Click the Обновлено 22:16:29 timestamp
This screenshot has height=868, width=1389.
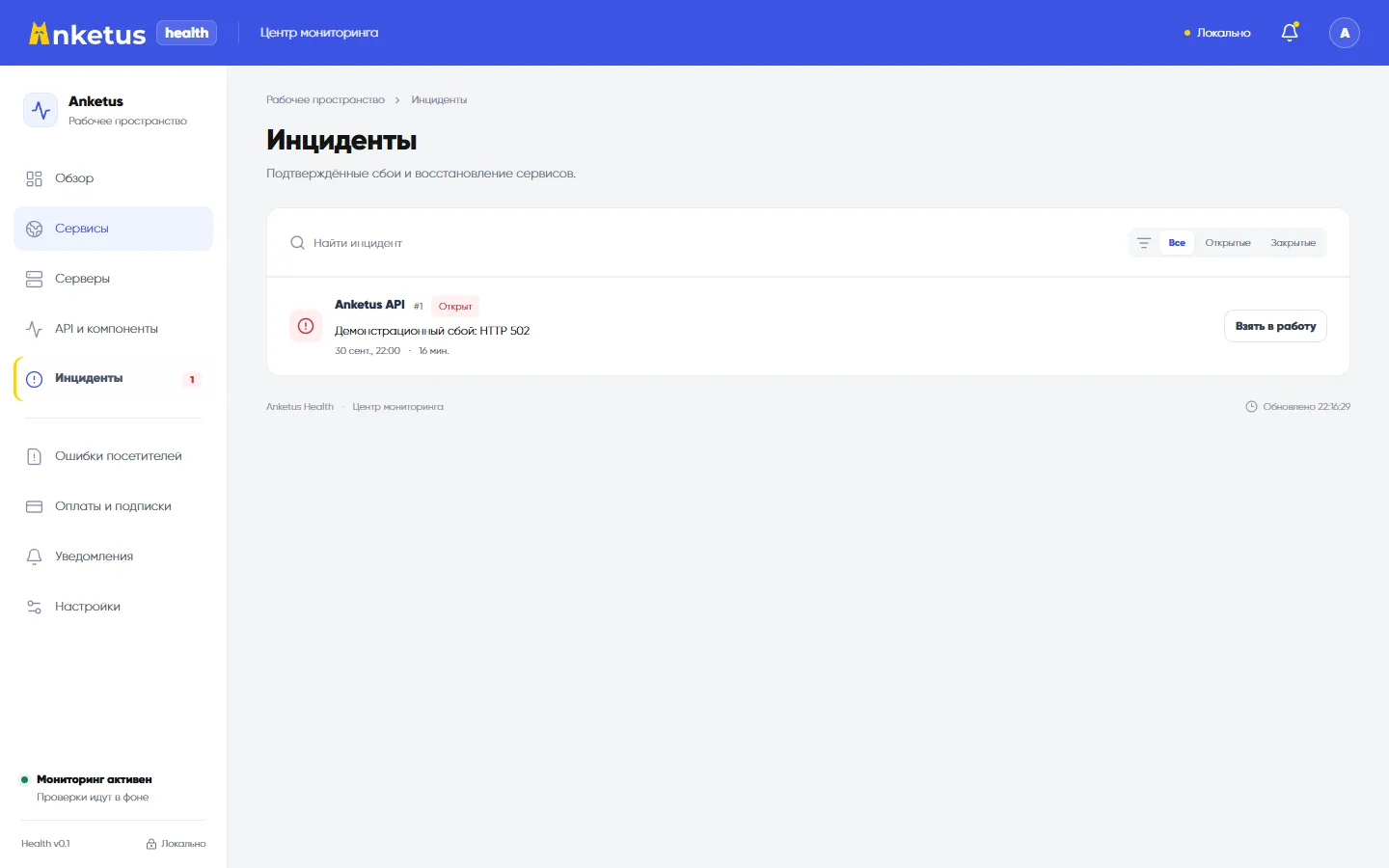coord(1297,407)
